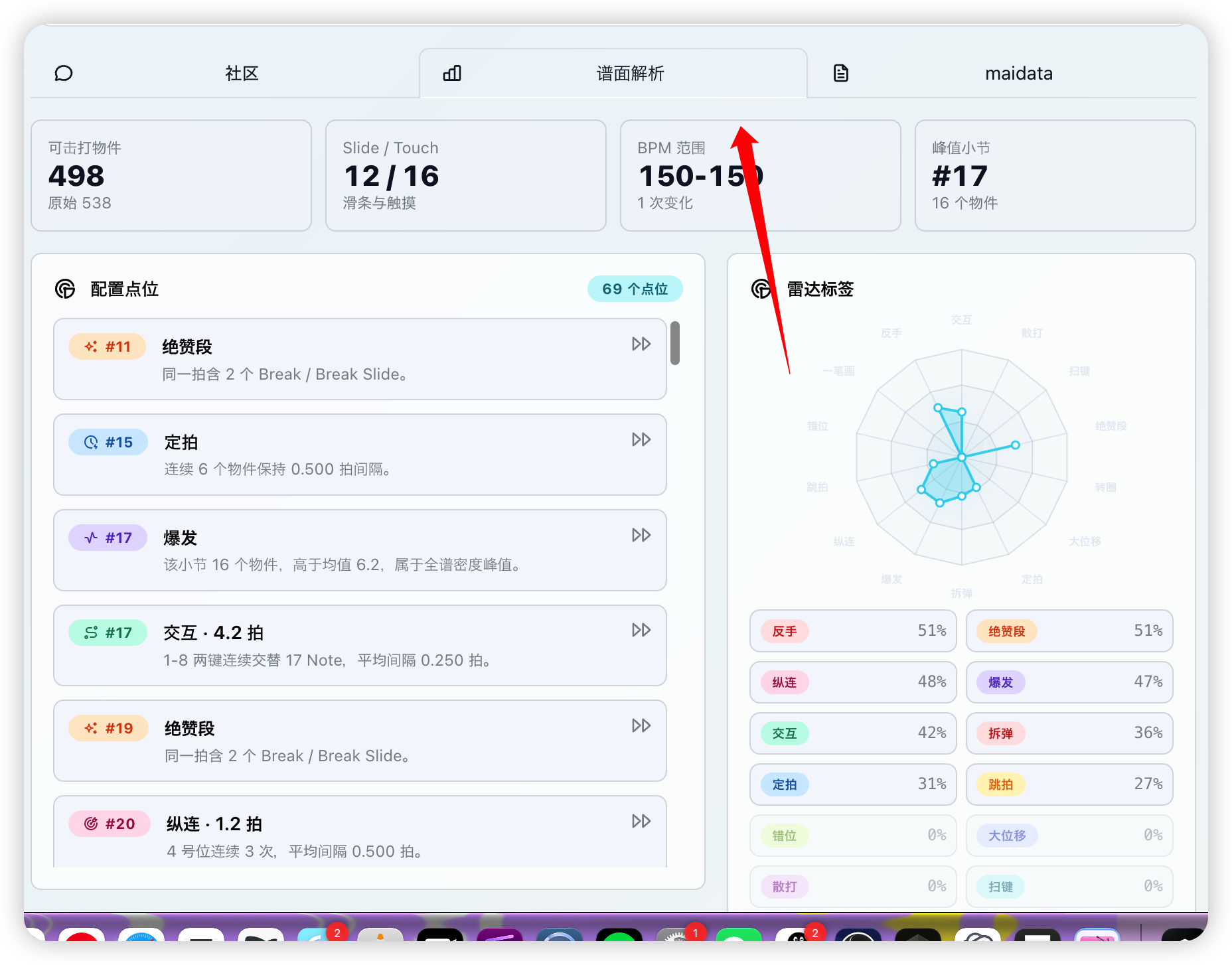
Task: Jump to measure #15 定拍 using skip icon
Action: pos(641,439)
